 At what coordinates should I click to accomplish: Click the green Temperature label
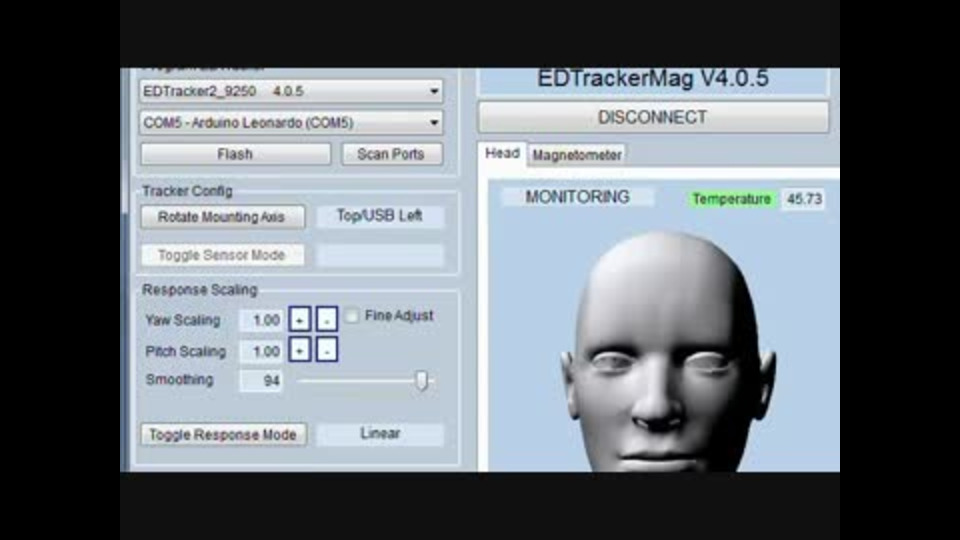point(731,199)
